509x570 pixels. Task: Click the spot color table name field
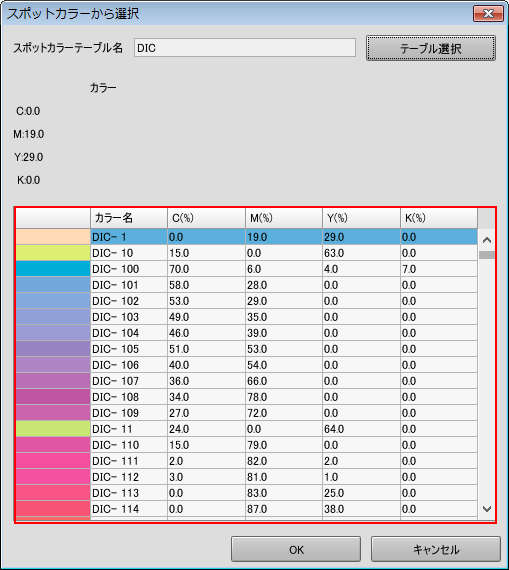[x=245, y=48]
